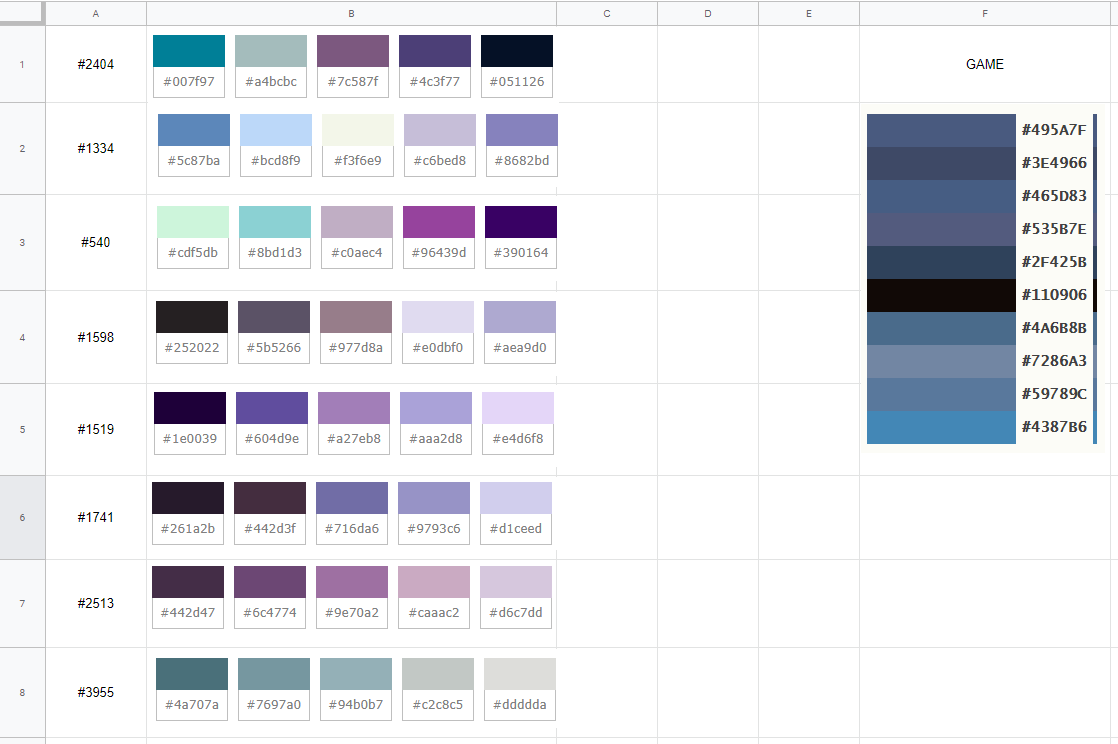Select column D header
Viewport: 1118px width, 744px height.
(x=708, y=13)
